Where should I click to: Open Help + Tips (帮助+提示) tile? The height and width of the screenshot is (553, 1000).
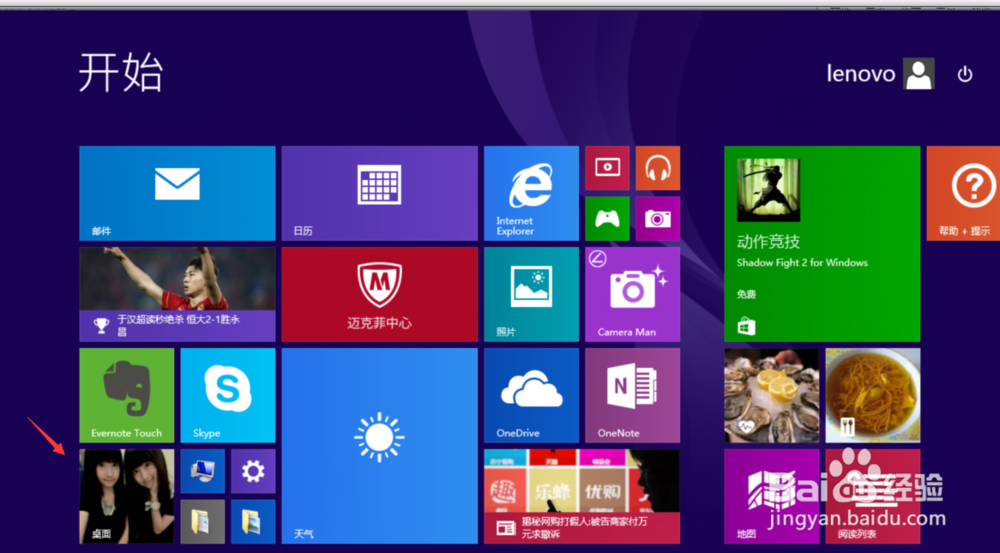pyautogui.click(x=963, y=193)
